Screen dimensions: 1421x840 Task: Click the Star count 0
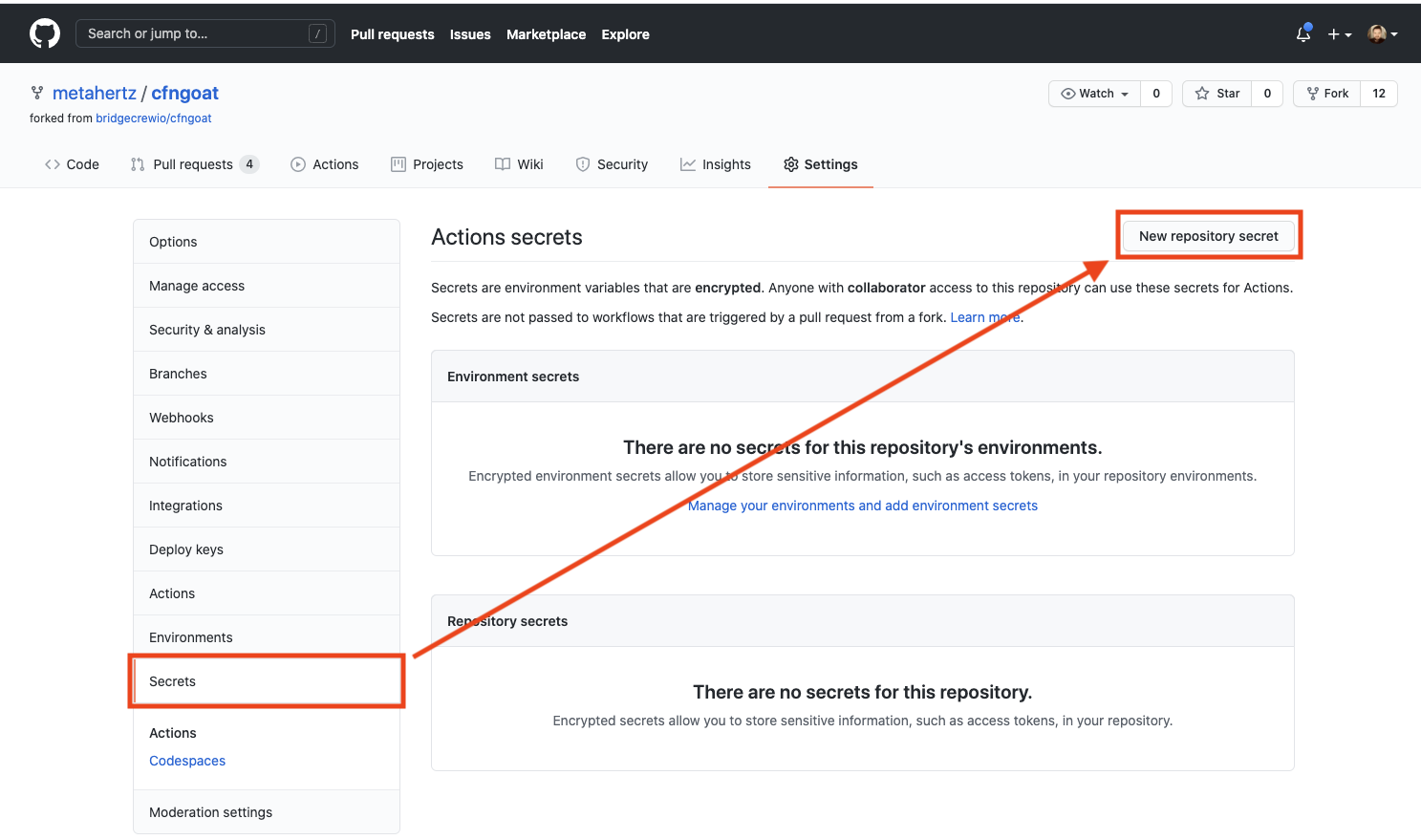click(x=1267, y=94)
